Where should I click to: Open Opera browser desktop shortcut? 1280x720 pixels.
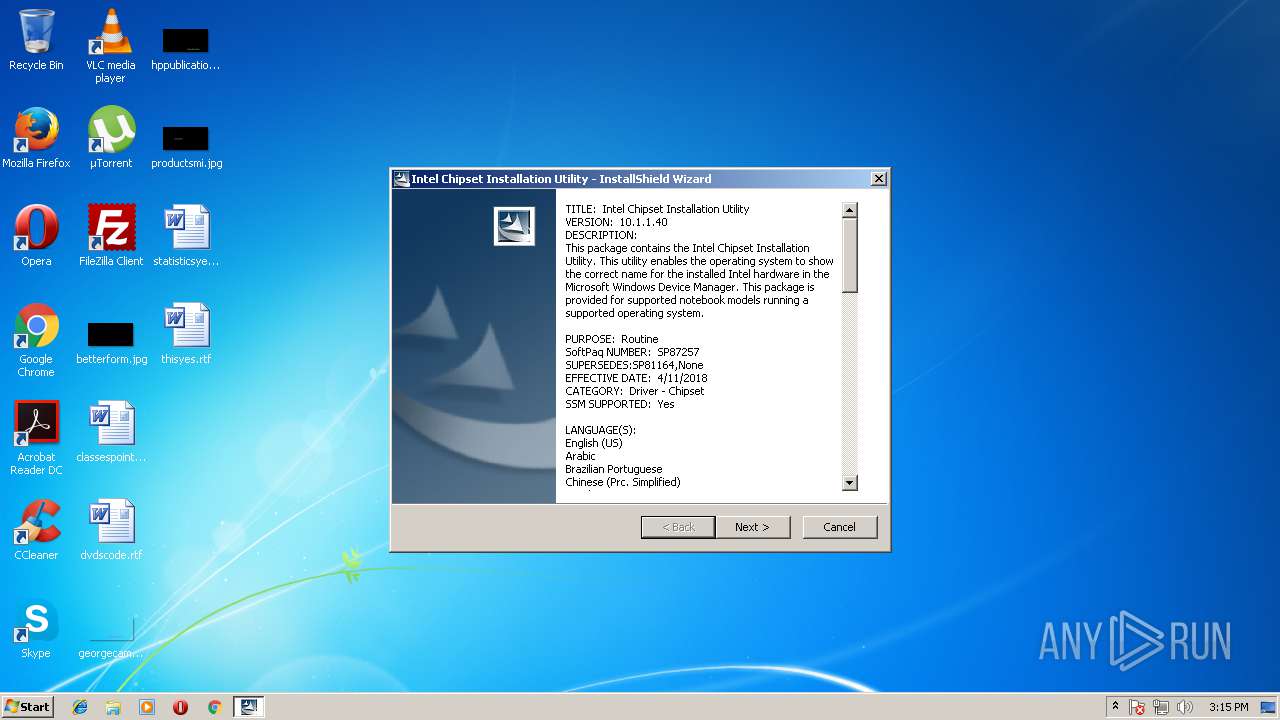36,236
